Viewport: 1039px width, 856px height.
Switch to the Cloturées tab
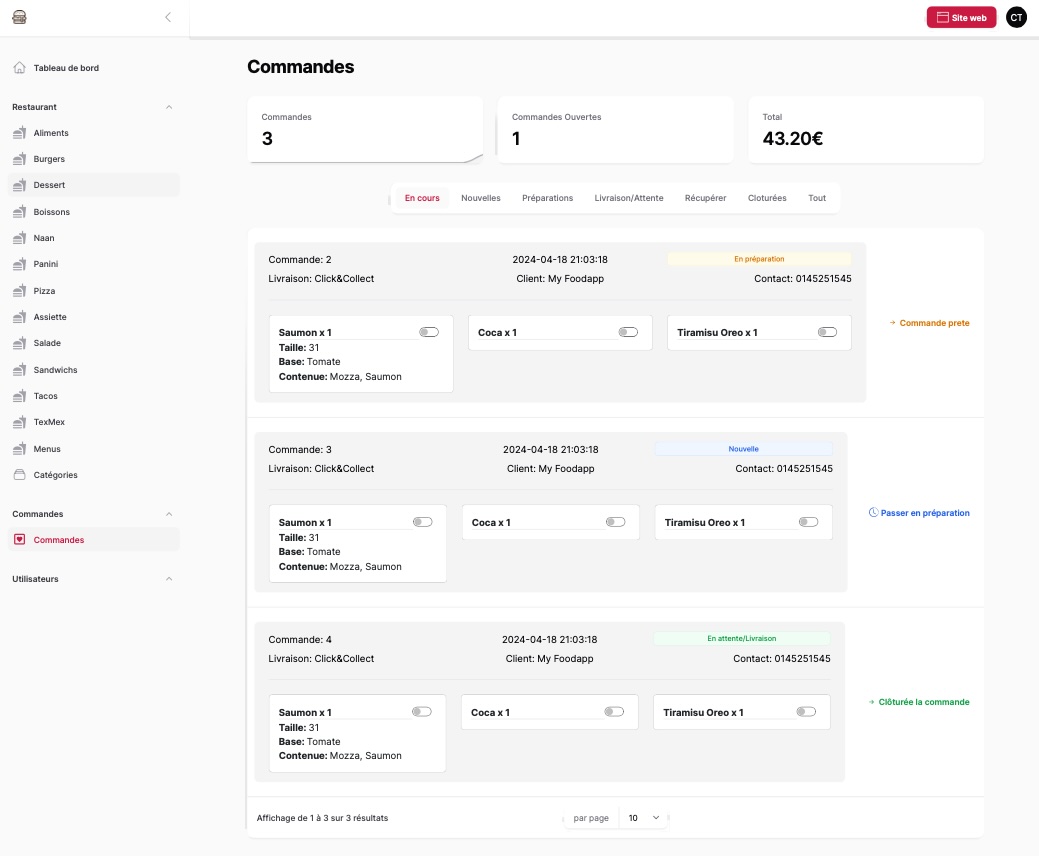[x=767, y=198]
